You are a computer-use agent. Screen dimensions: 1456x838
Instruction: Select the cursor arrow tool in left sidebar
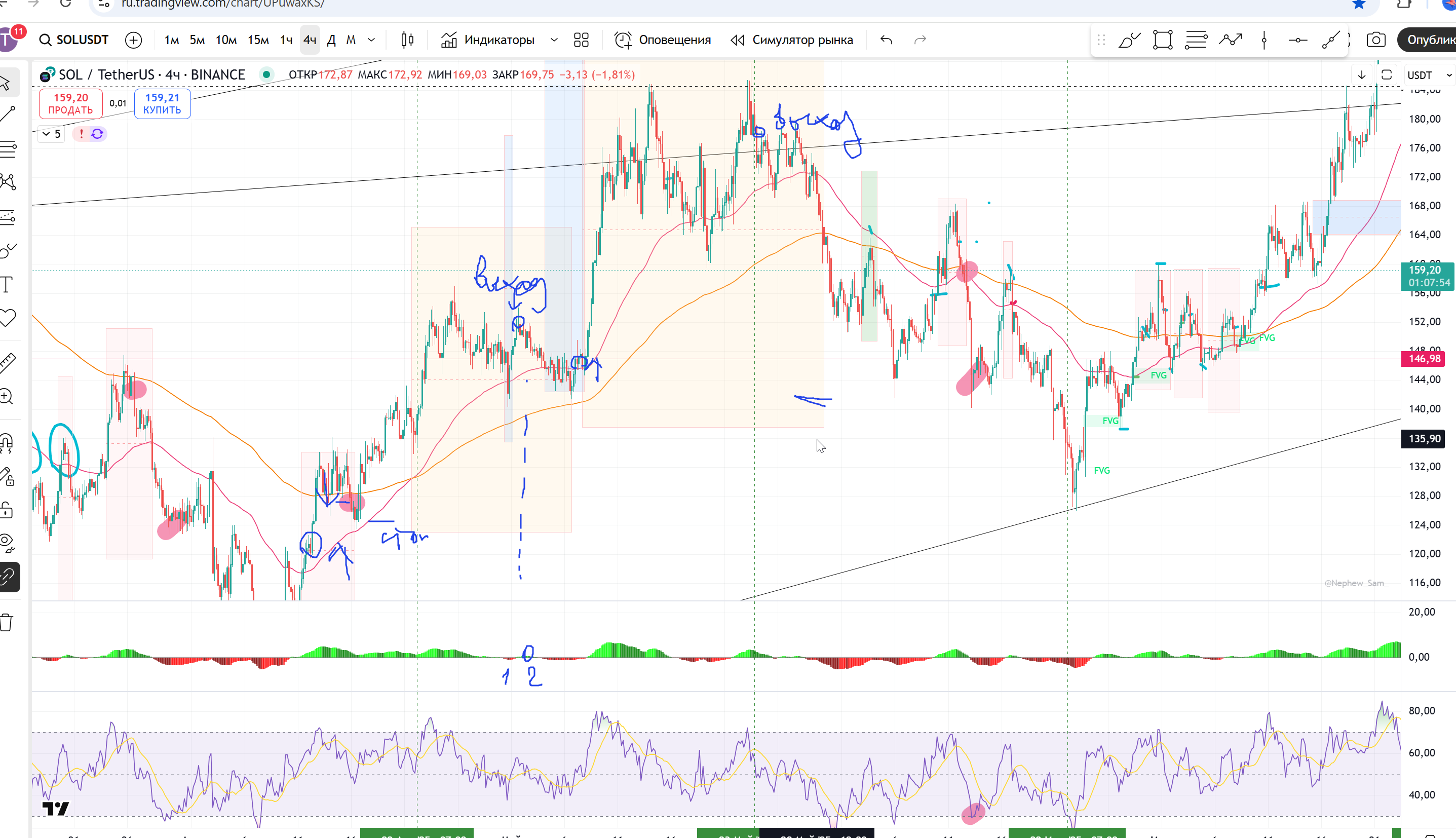(6, 82)
